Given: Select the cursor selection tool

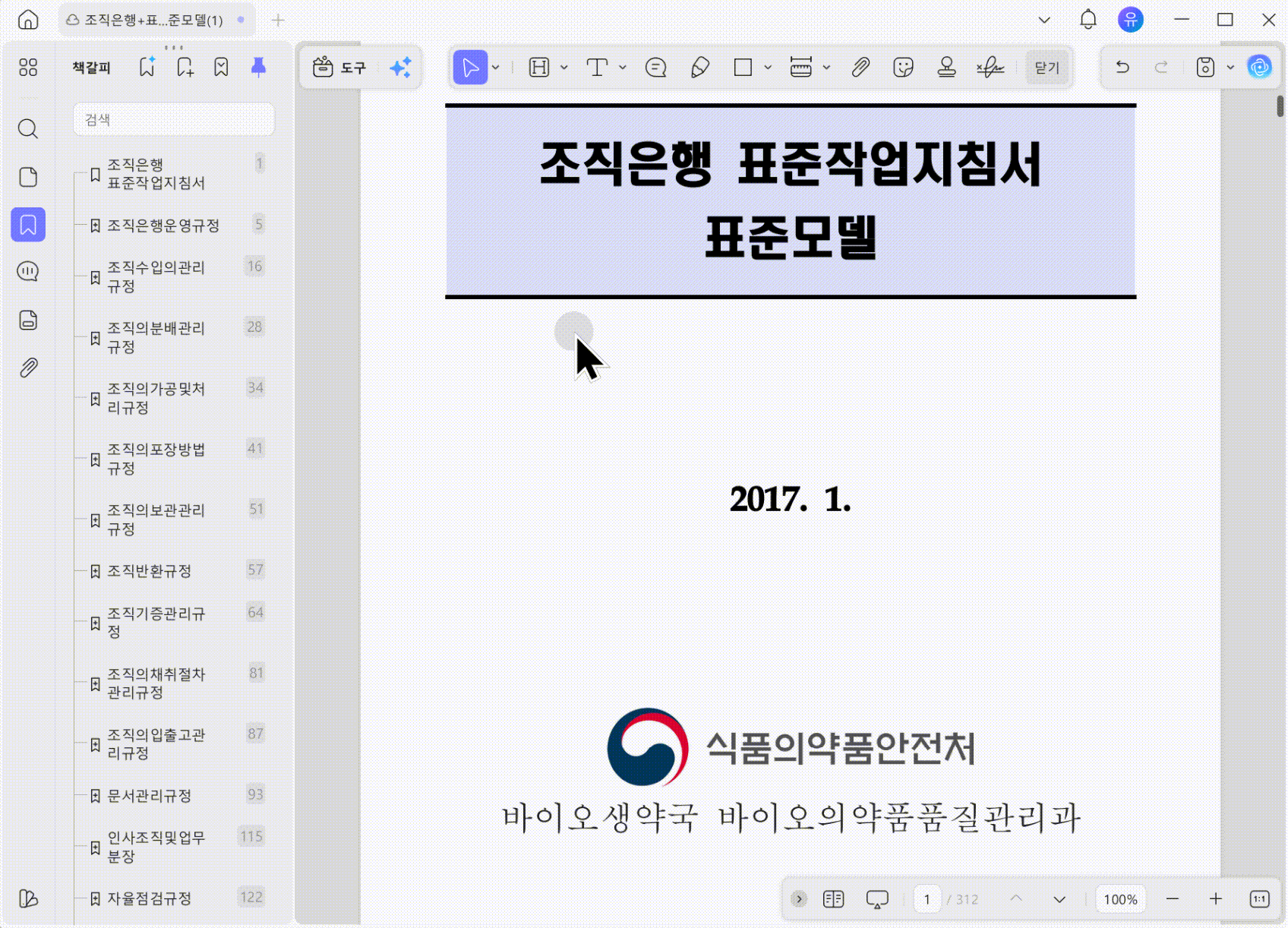Looking at the screenshot, I should [x=470, y=68].
